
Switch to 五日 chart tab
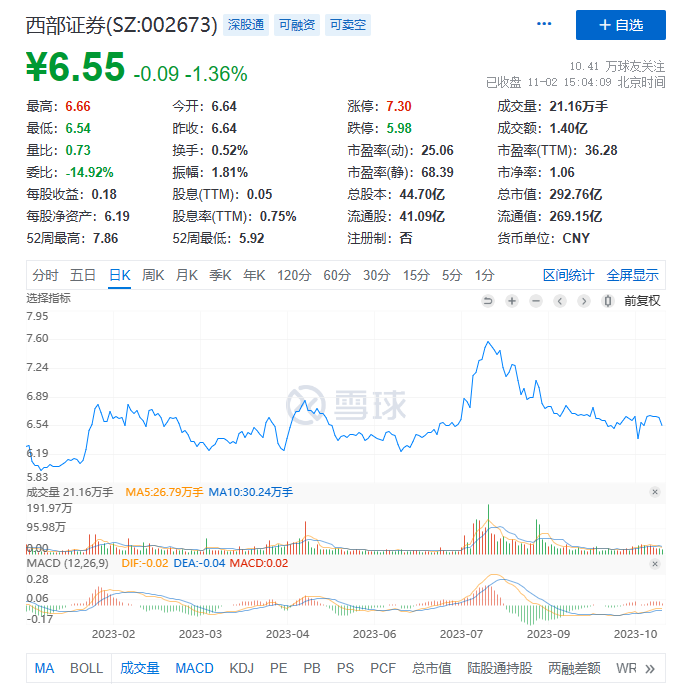(x=83, y=275)
